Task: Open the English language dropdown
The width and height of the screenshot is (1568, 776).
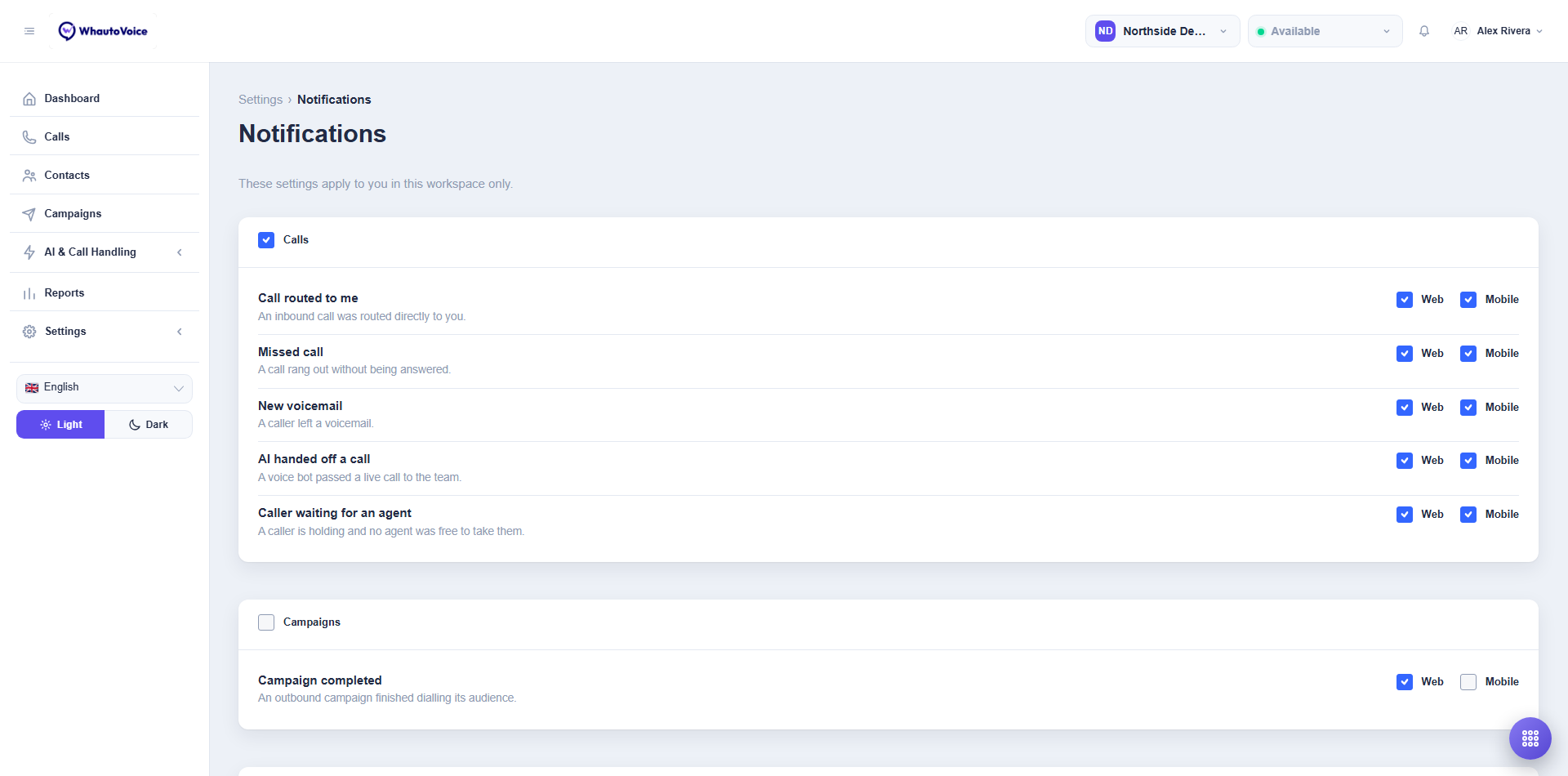Action: [x=105, y=388]
